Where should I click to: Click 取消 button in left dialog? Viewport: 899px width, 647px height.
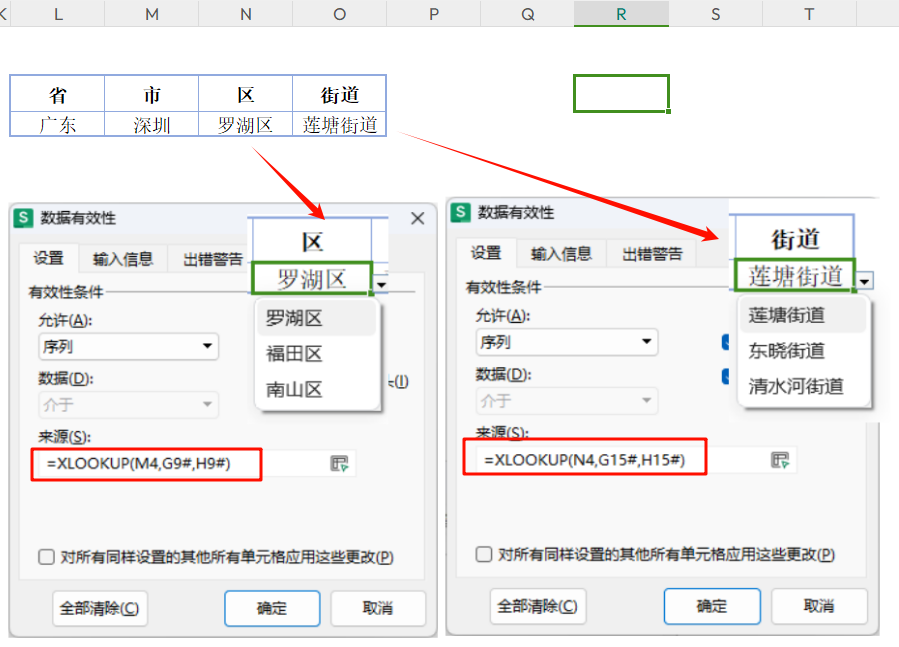[378, 608]
